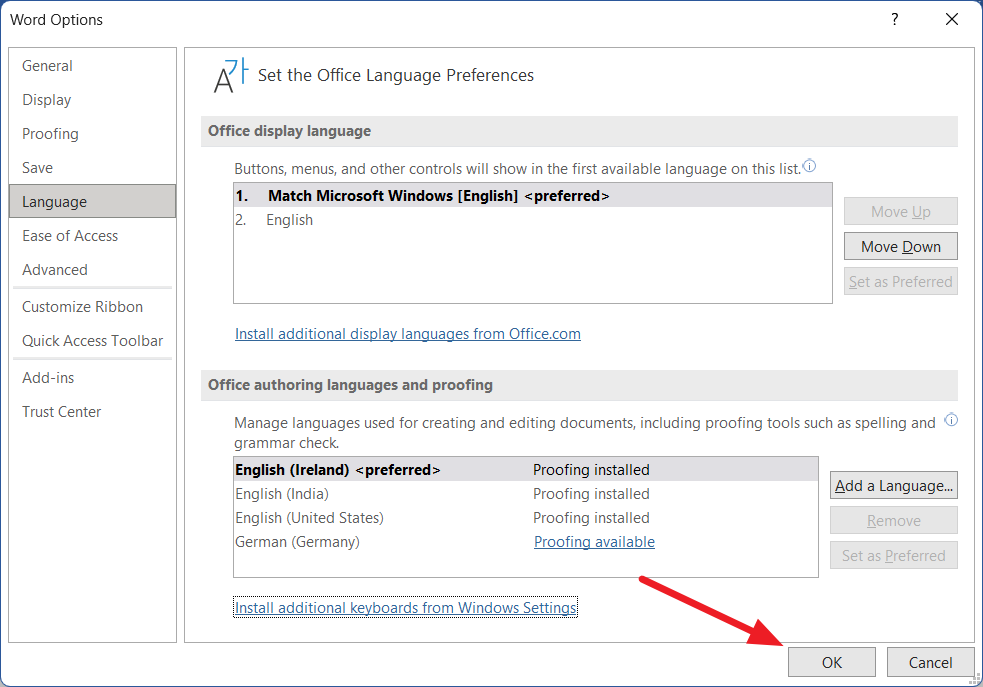The width and height of the screenshot is (983, 687).
Task: Click Add a Language
Action: (893, 485)
